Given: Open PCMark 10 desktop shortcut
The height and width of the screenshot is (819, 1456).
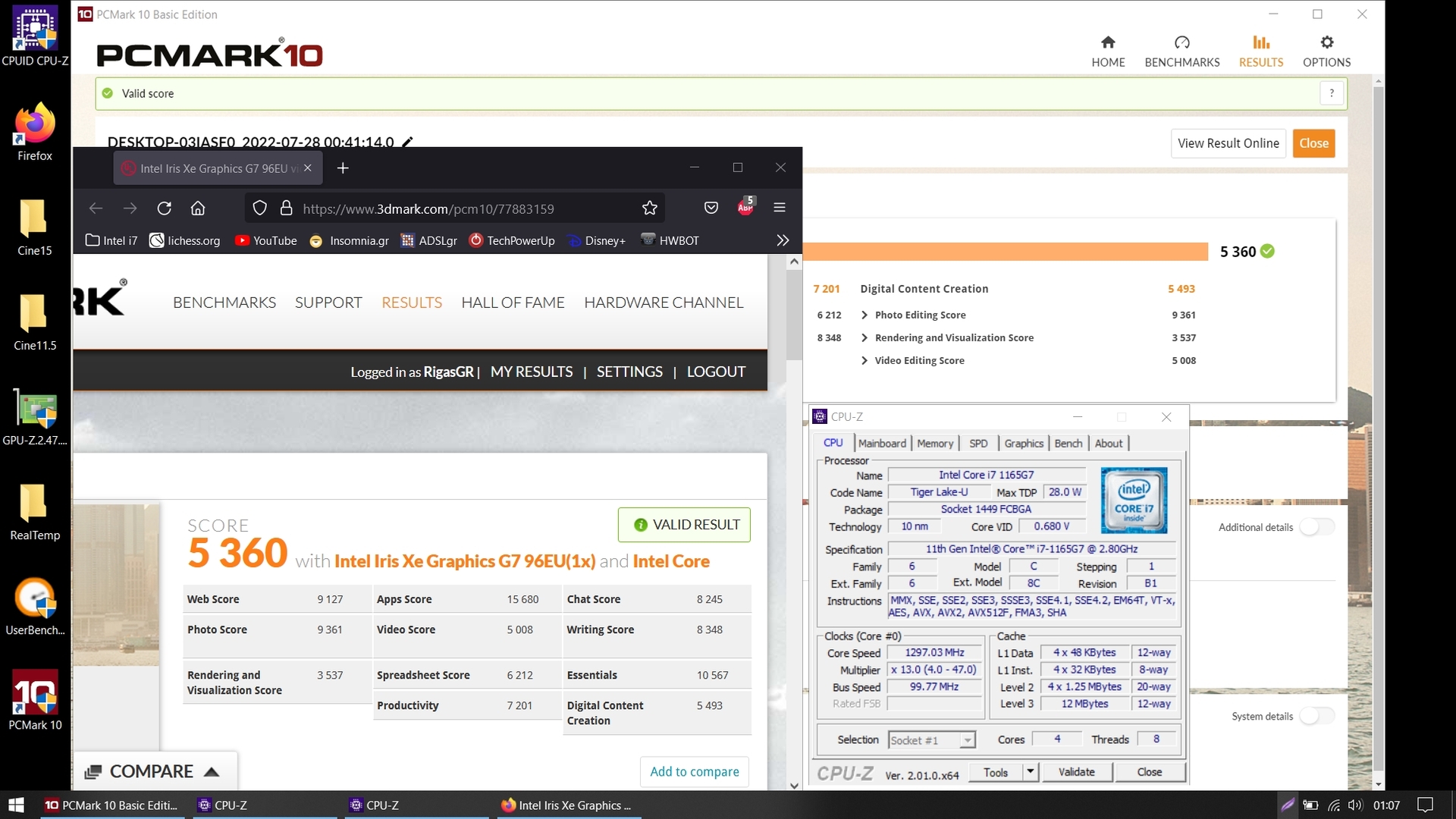Looking at the screenshot, I should [x=35, y=699].
